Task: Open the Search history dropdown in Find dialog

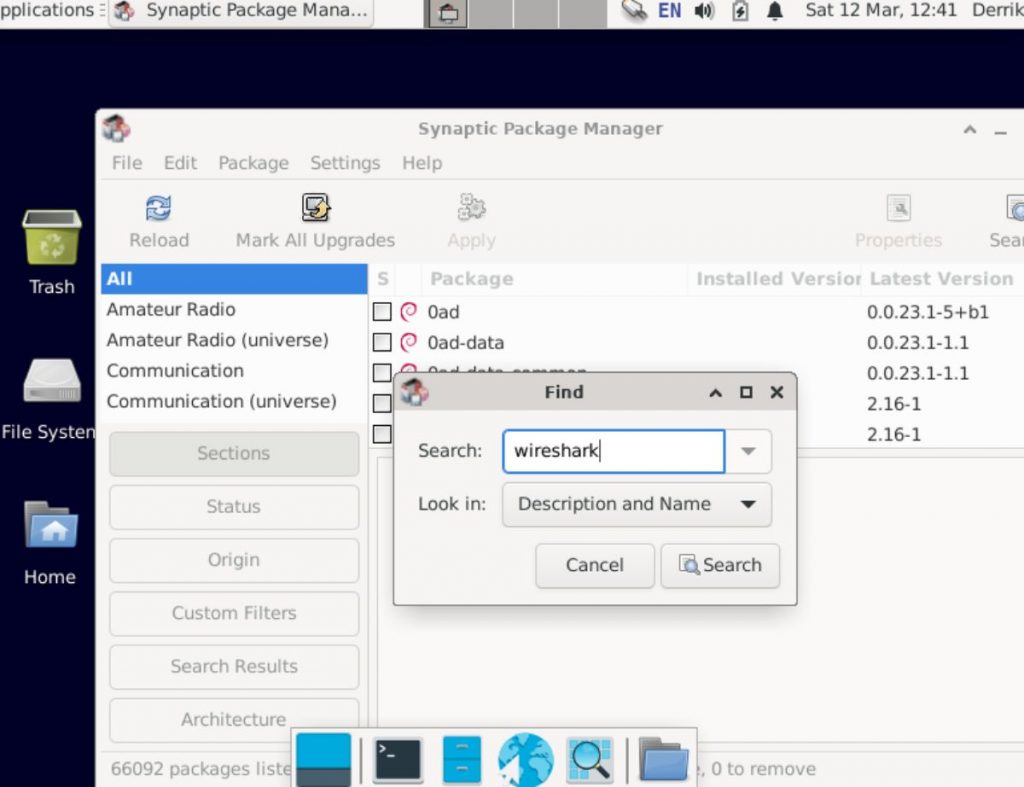Action: (x=748, y=451)
